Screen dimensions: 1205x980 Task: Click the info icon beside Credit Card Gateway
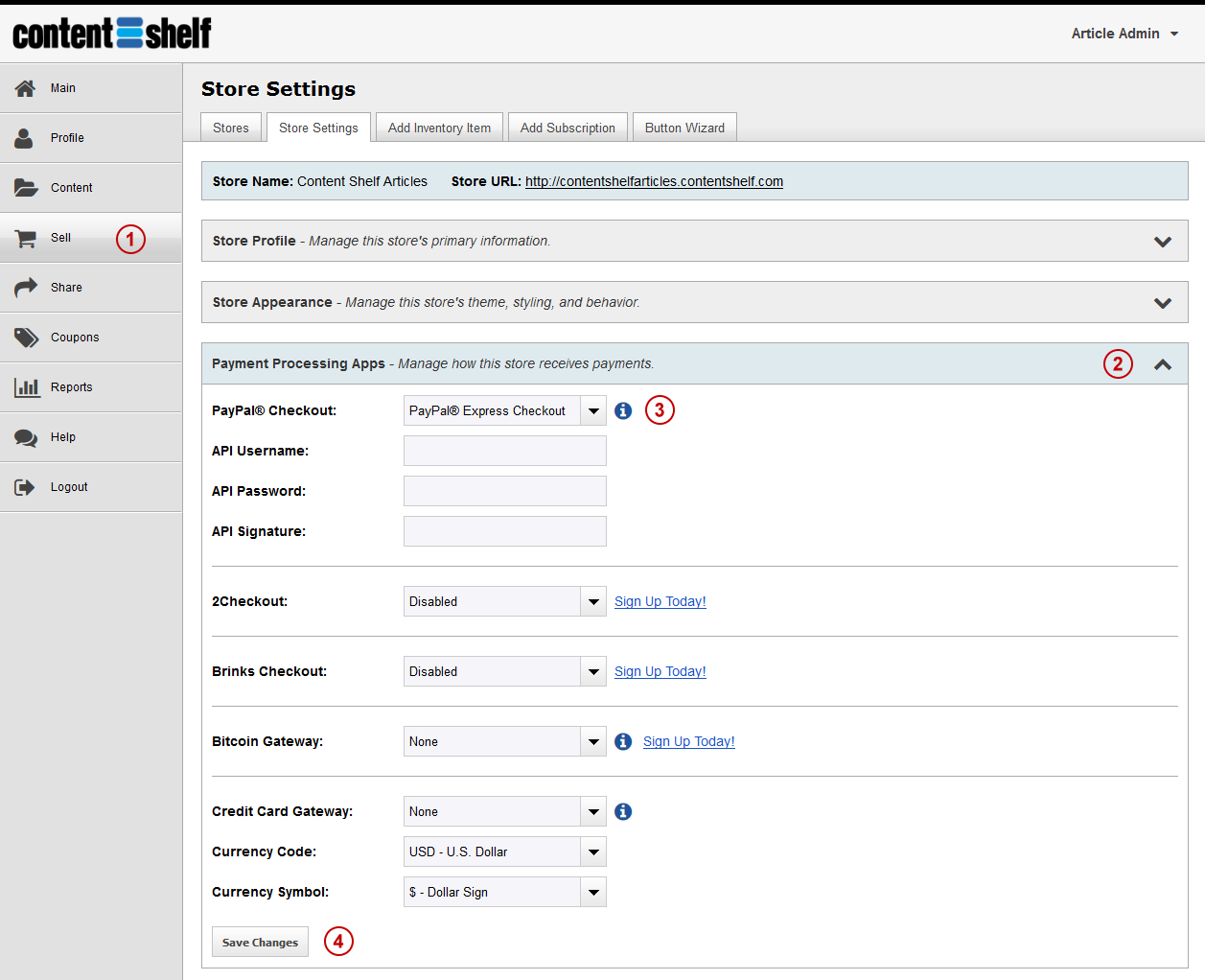623,811
